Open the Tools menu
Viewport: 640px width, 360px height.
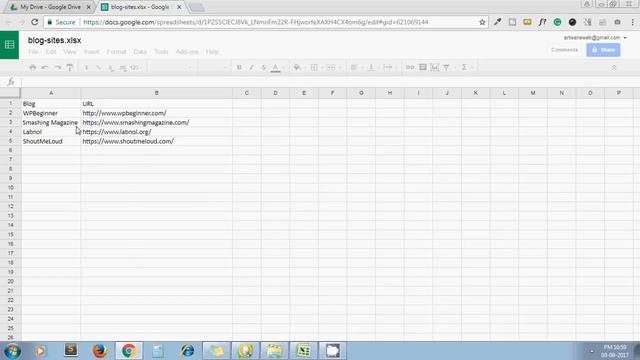pyautogui.click(x=161, y=52)
